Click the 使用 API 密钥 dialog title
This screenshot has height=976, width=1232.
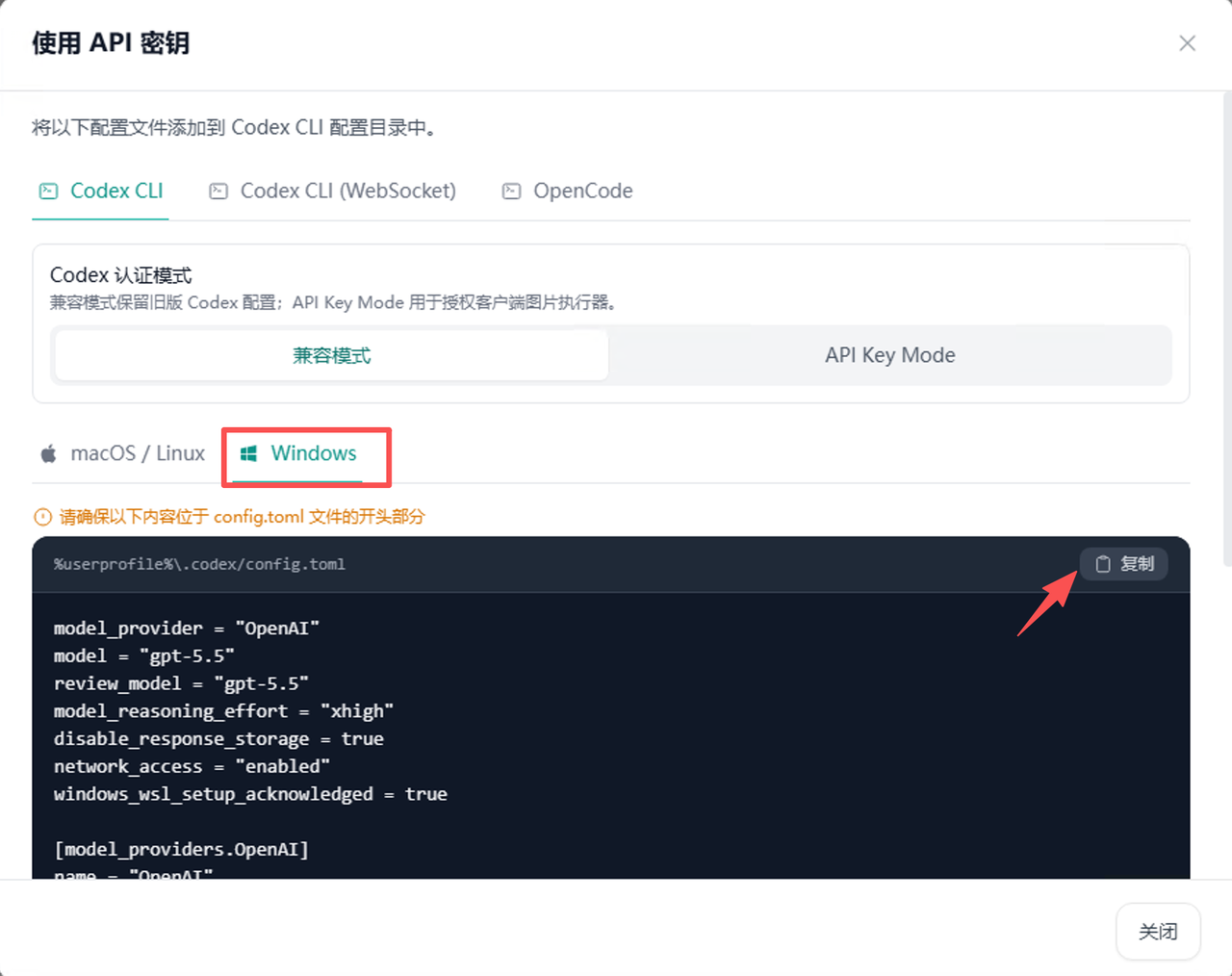(x=111, y=43)
